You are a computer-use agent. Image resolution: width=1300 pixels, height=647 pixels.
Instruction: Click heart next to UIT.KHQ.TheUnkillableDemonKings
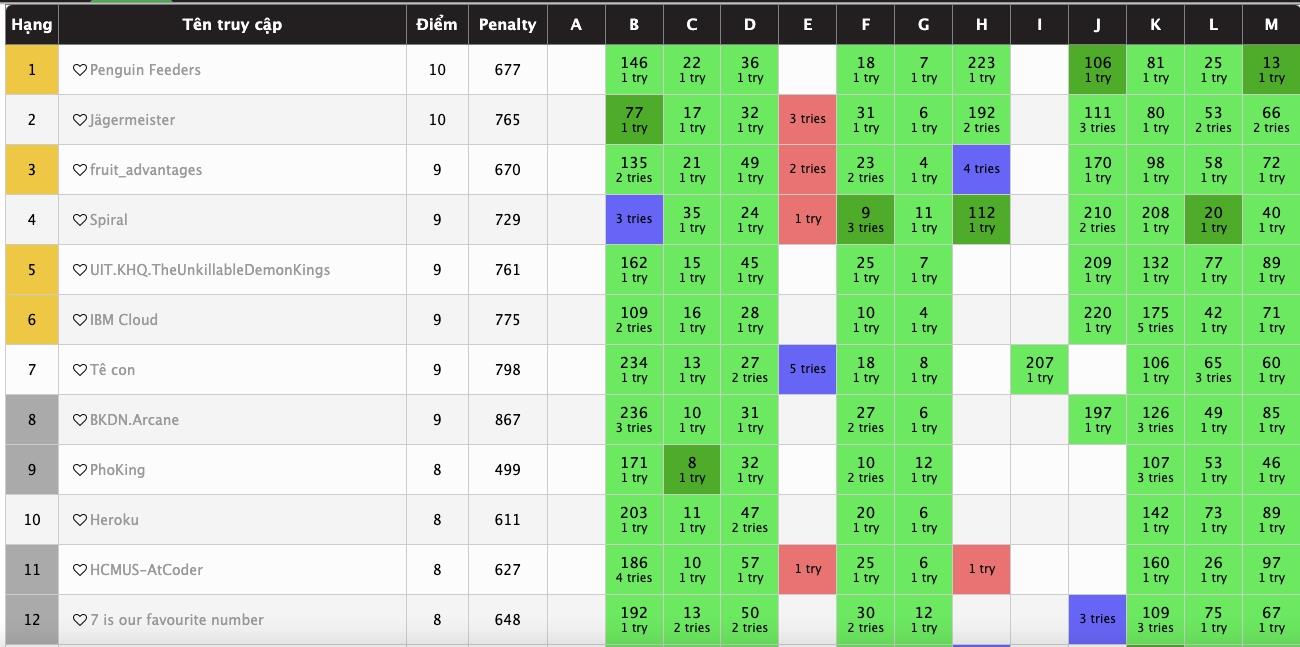(80, 270)
